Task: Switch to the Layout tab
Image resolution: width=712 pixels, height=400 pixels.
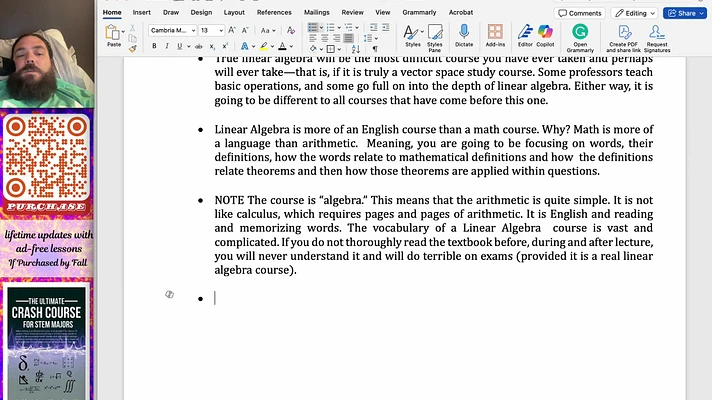Action: tap(234, 12)
